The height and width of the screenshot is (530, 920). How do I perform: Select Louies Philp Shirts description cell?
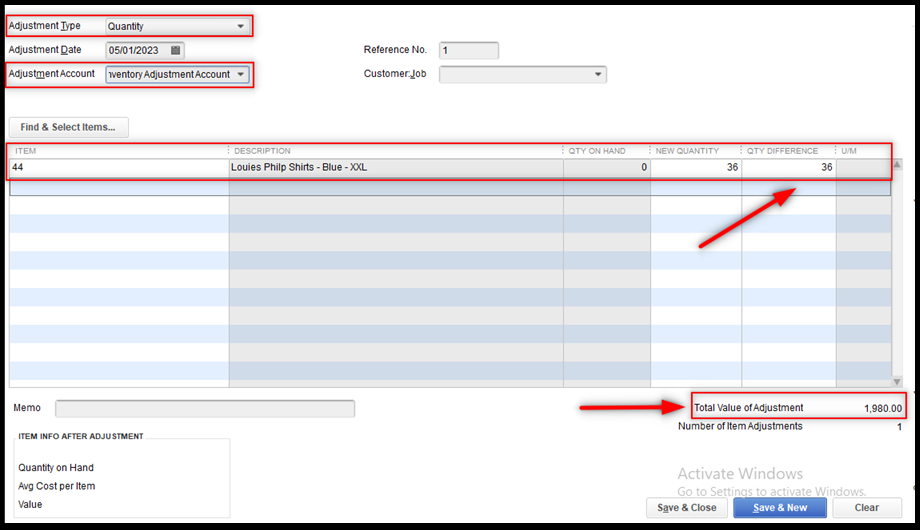pyautogui.click(x=395, y=168)
